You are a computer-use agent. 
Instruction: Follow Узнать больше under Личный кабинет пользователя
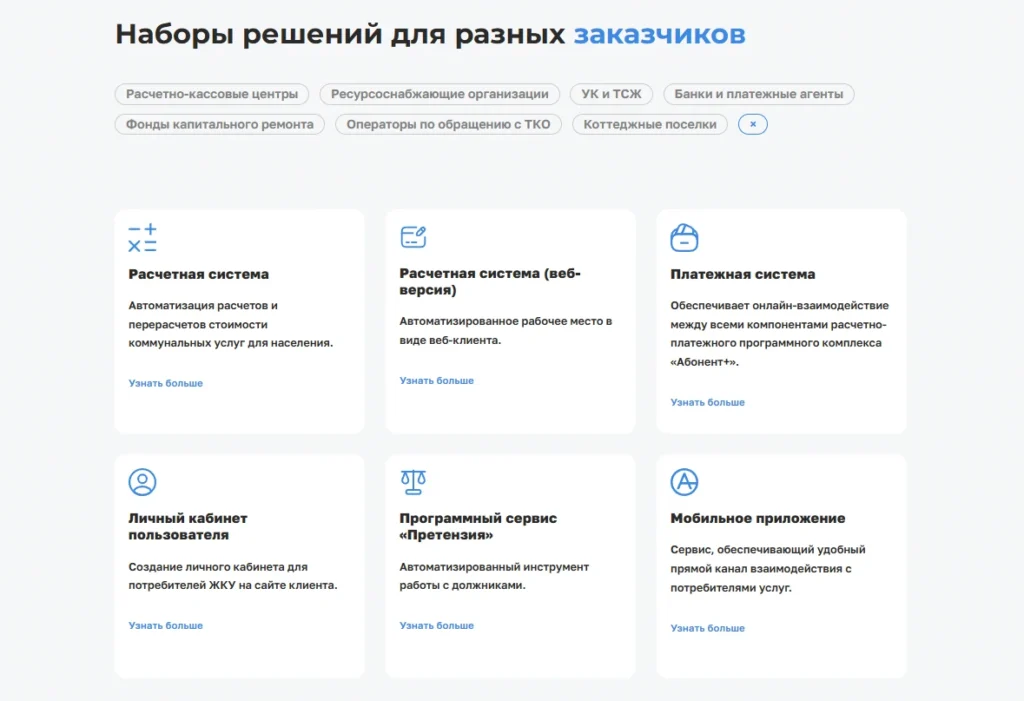[166, 626]
